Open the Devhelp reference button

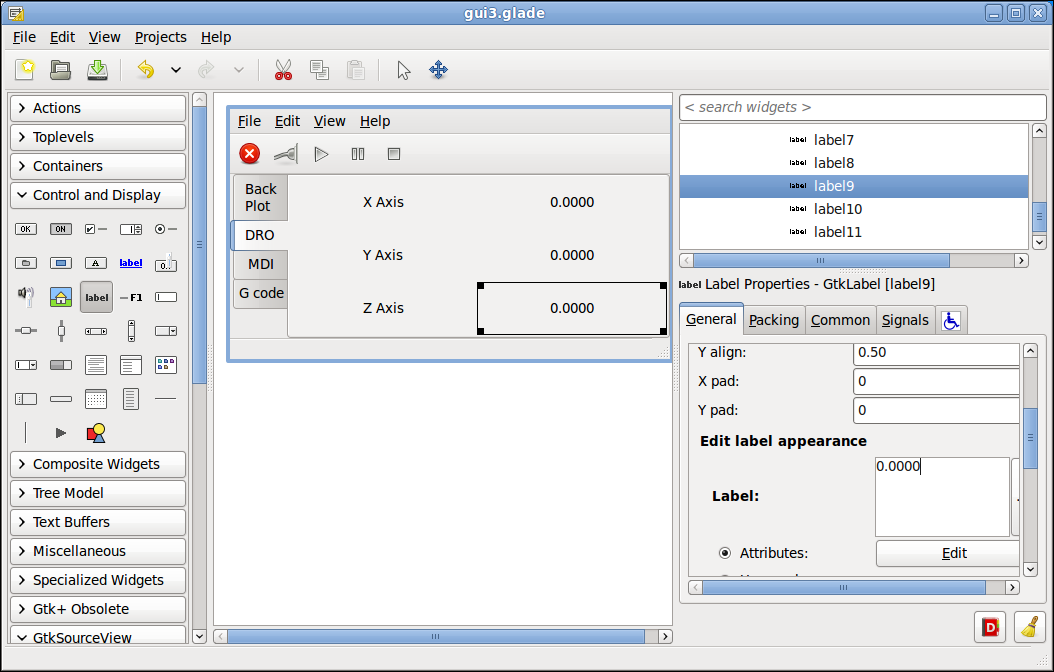(989, 627)
